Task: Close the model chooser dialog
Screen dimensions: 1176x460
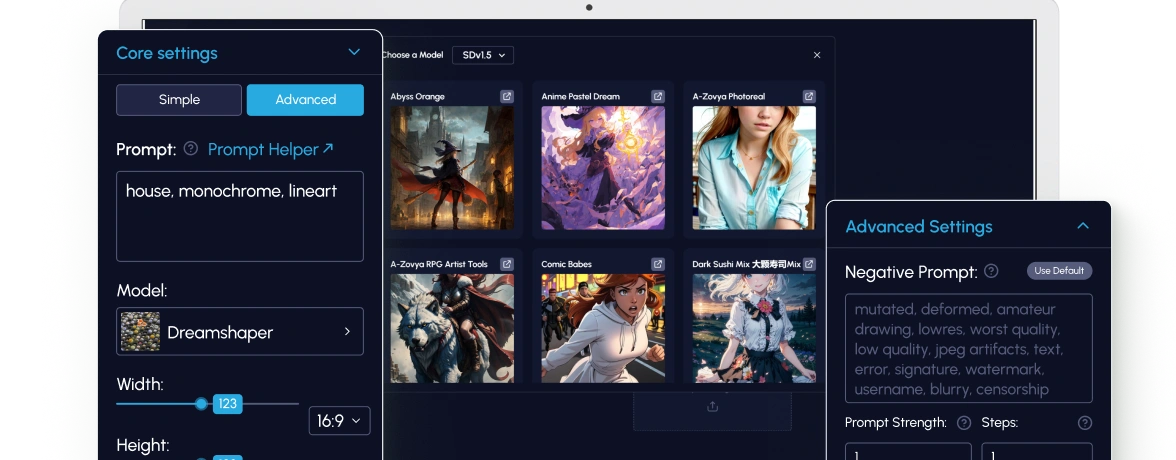Action: 817,55
